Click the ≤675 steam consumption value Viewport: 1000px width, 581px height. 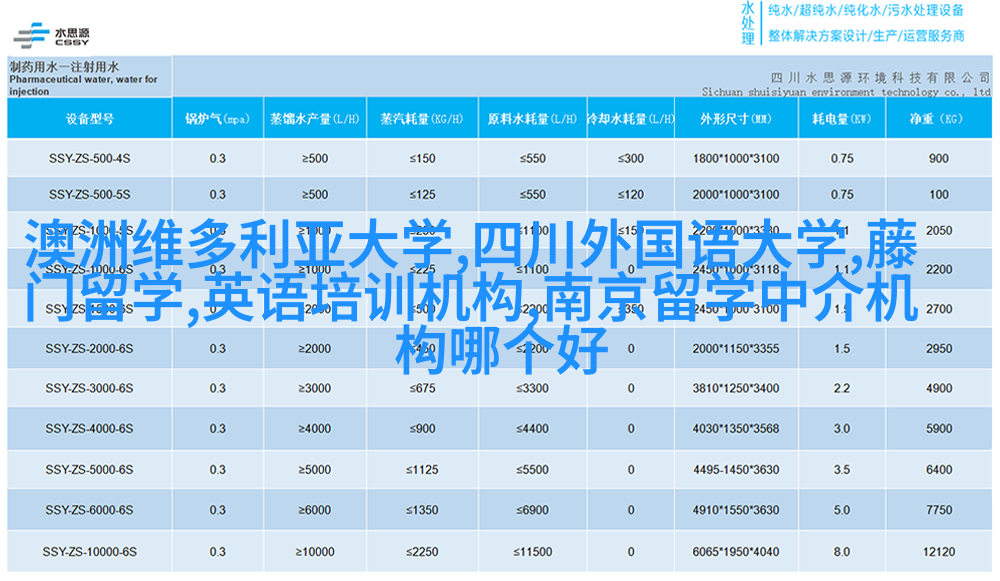tap(422, 388)
